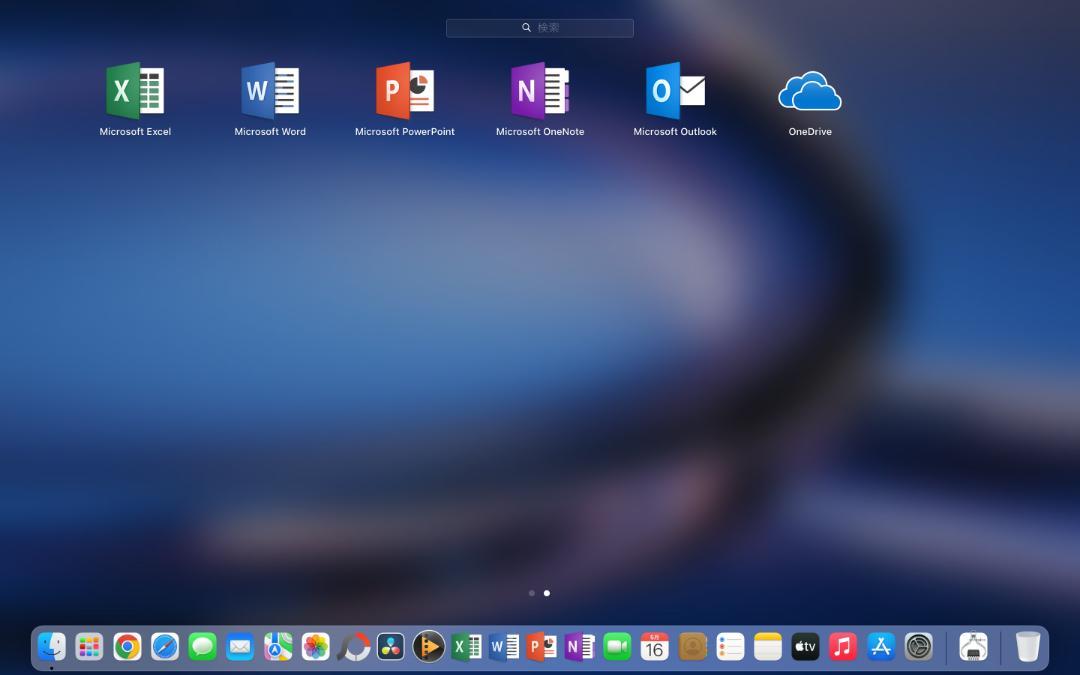The width and height of the screenshot is (1080, 675).
Task: Open PowerPoint from the Dock
Action: pyautogui.click(x=541, y=647)
